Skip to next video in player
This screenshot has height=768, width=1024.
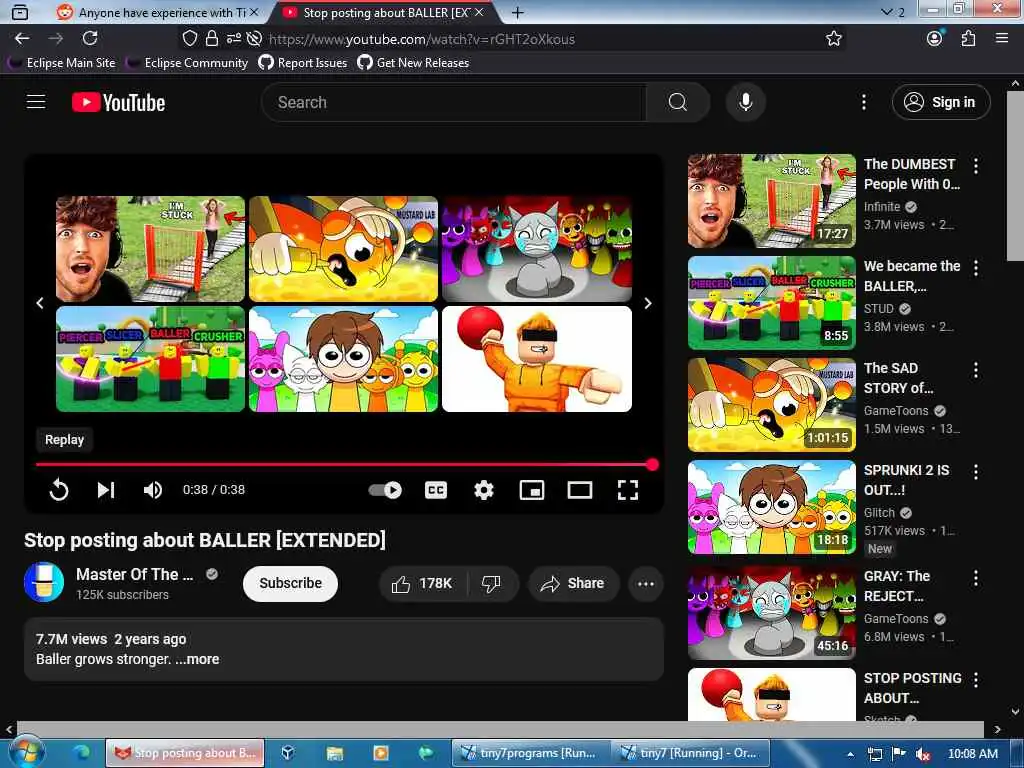[106, 490]
